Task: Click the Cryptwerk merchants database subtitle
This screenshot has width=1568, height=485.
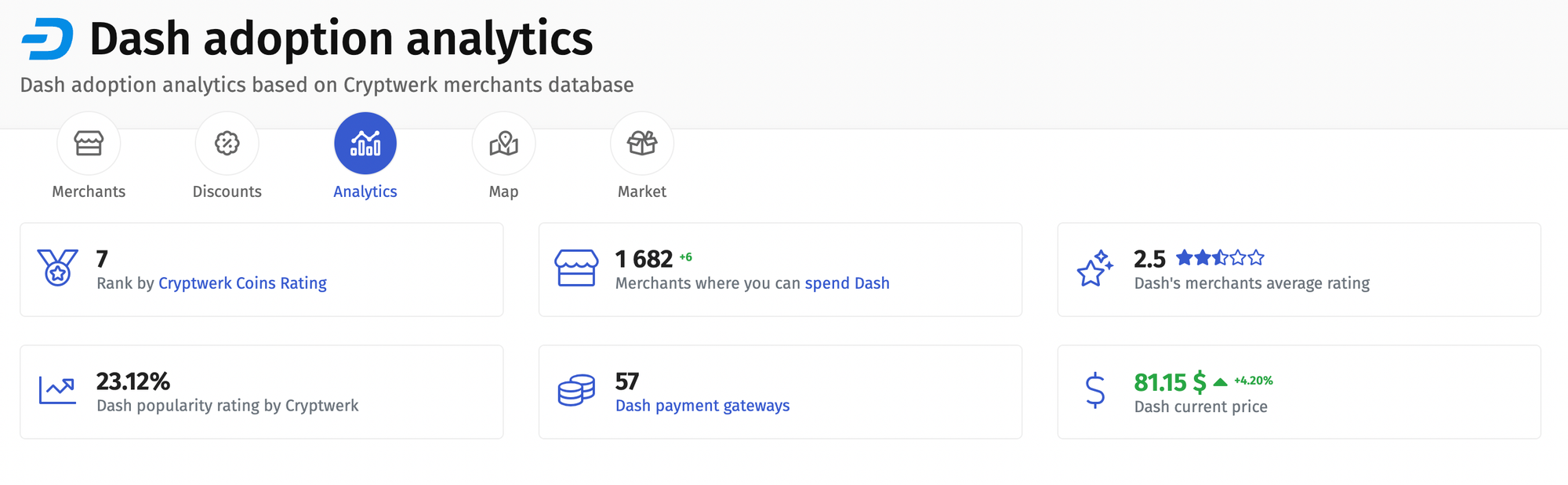Action: coord(327,85)
